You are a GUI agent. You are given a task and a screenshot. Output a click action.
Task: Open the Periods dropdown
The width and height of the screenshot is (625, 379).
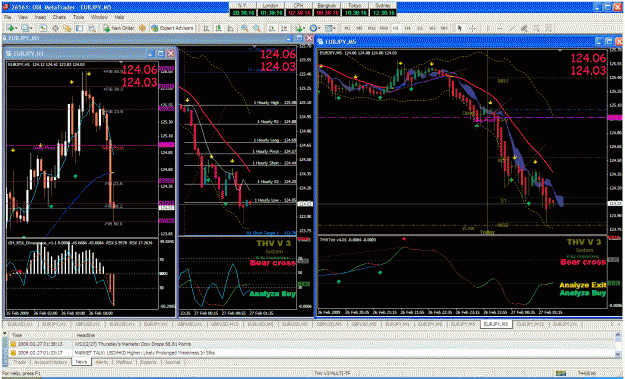point(315,28)
